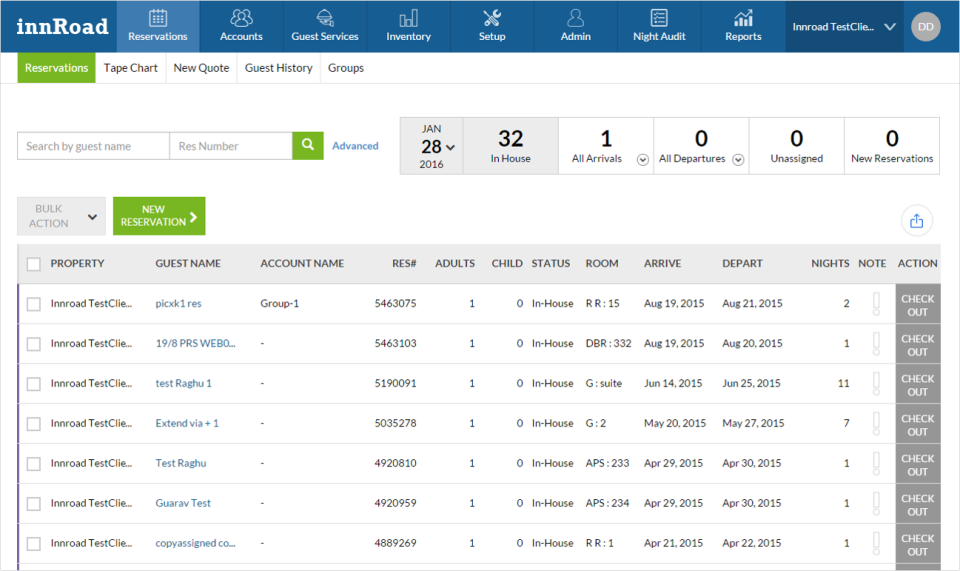Open the Groups tab
This screenshot has width=960, height=571.
point(346,68)
